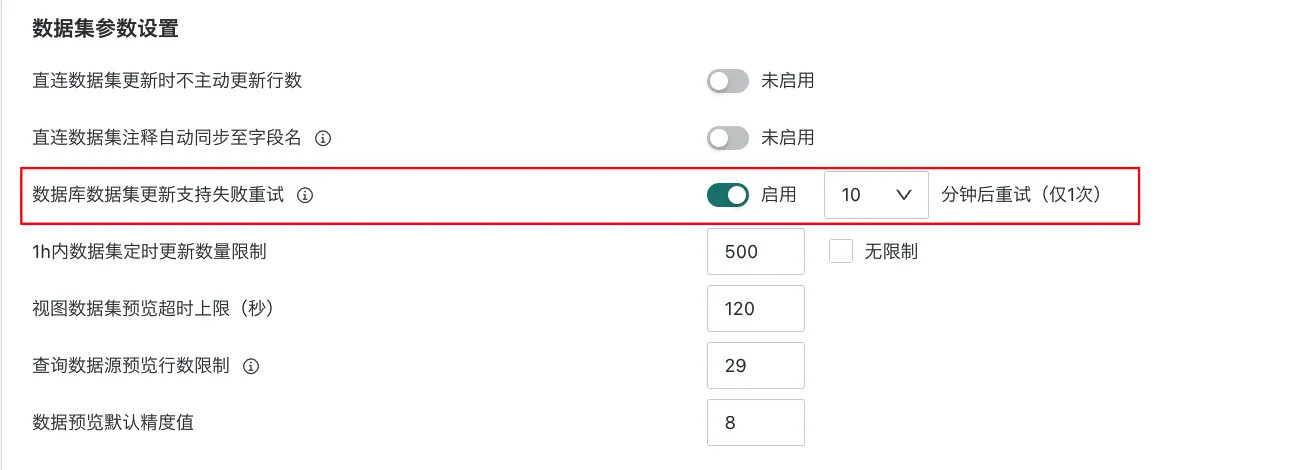
Task: Click the 数据库数据集更新支持失败重试 label text
Action: pos(158,195)
